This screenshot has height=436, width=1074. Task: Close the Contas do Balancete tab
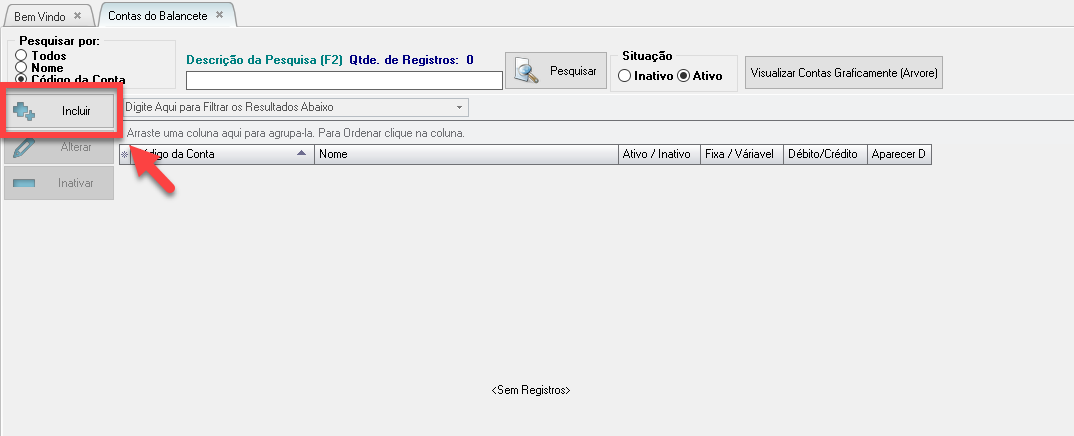pyautogui.click(x=220, y=17)
